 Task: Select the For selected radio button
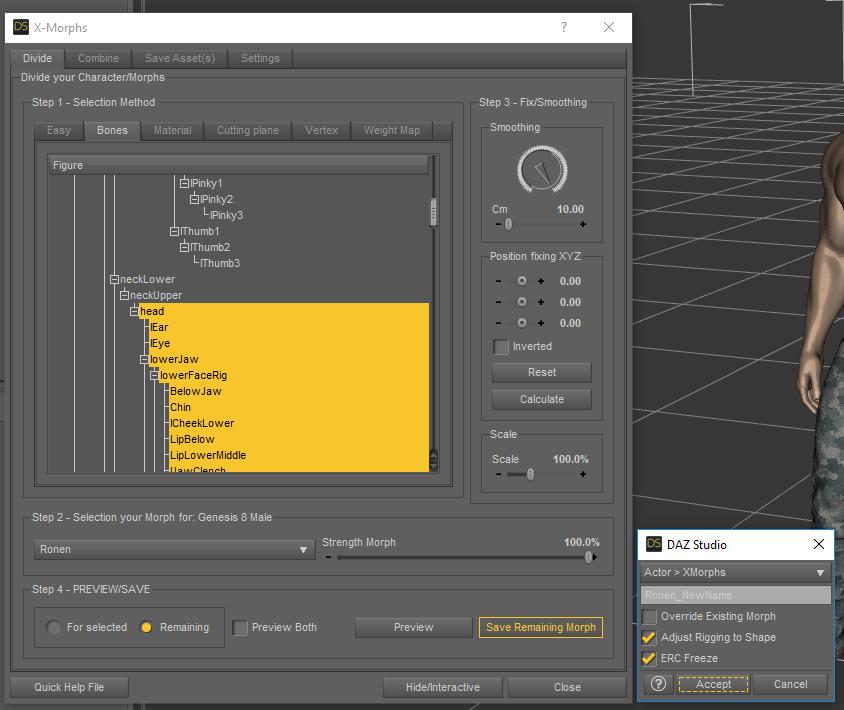pyautogui.click(x=53, y=627)
